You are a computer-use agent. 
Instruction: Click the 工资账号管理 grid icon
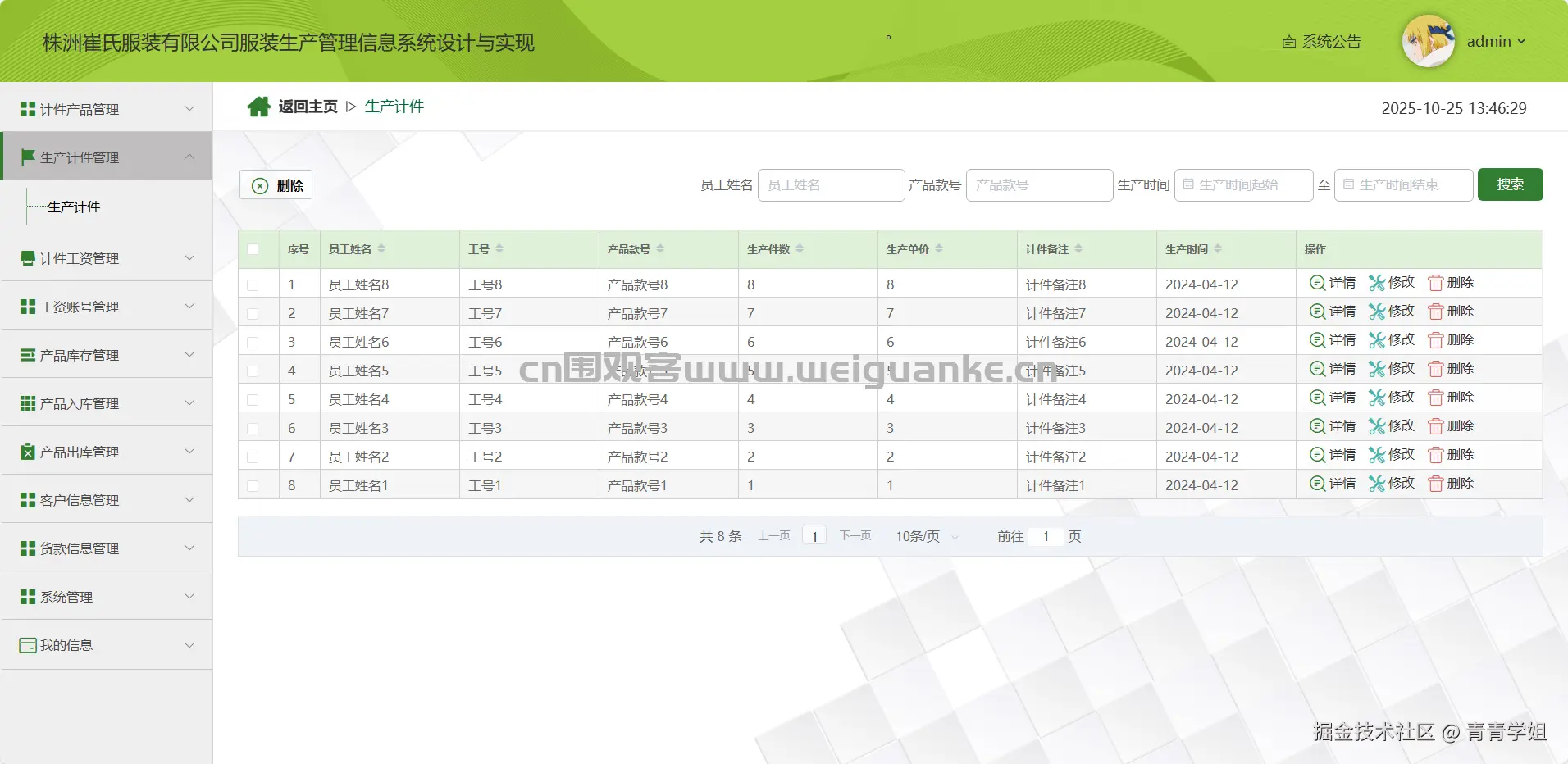coord(28,307)
